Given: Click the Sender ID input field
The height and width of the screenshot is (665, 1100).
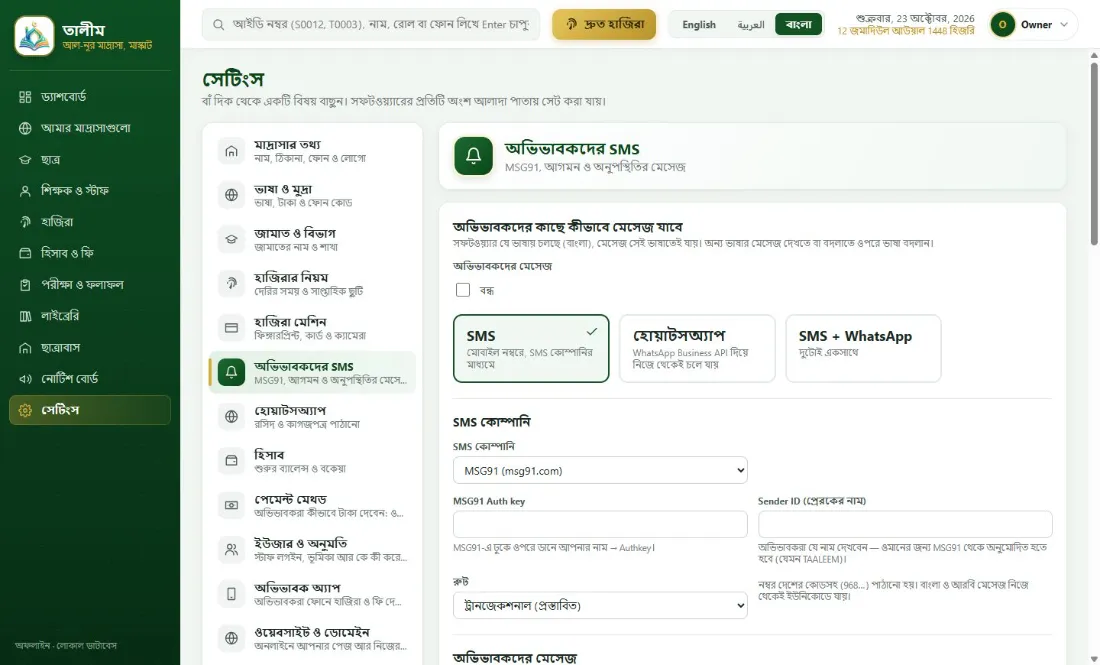Looking at the screenshot, I should (905, 525).
